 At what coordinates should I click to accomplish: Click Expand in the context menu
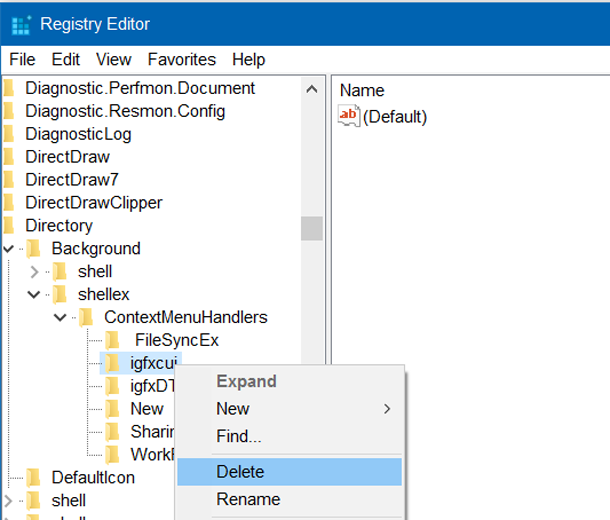289,381
